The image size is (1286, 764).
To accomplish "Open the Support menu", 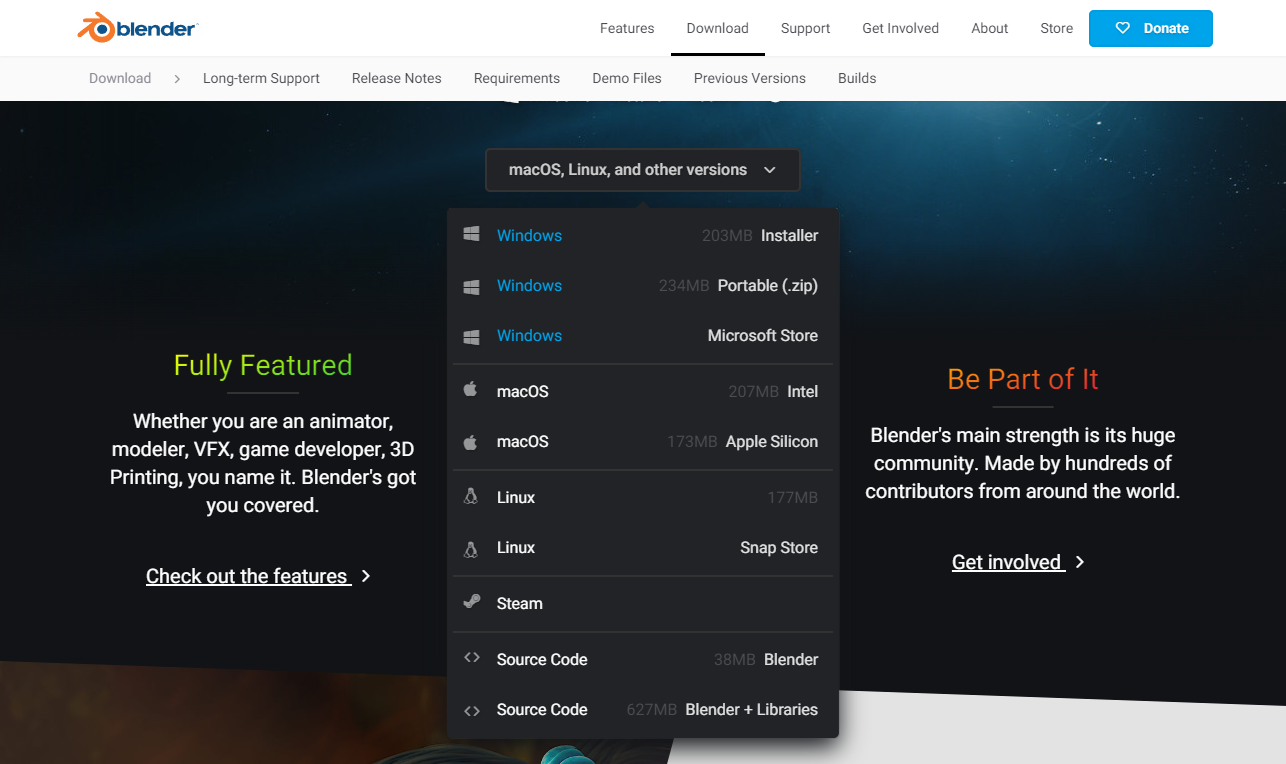I will tap(805, 28).
